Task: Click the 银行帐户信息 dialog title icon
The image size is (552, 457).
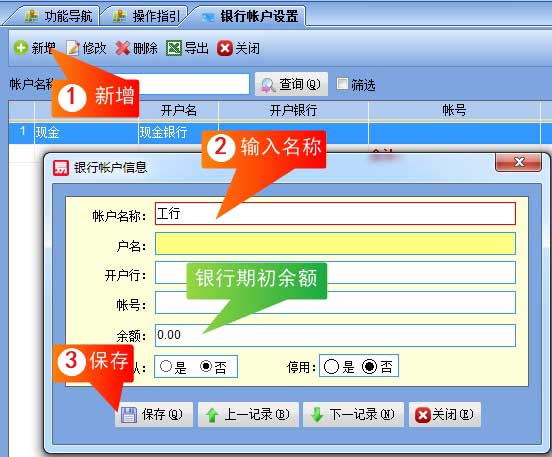Action: [61, 168]
